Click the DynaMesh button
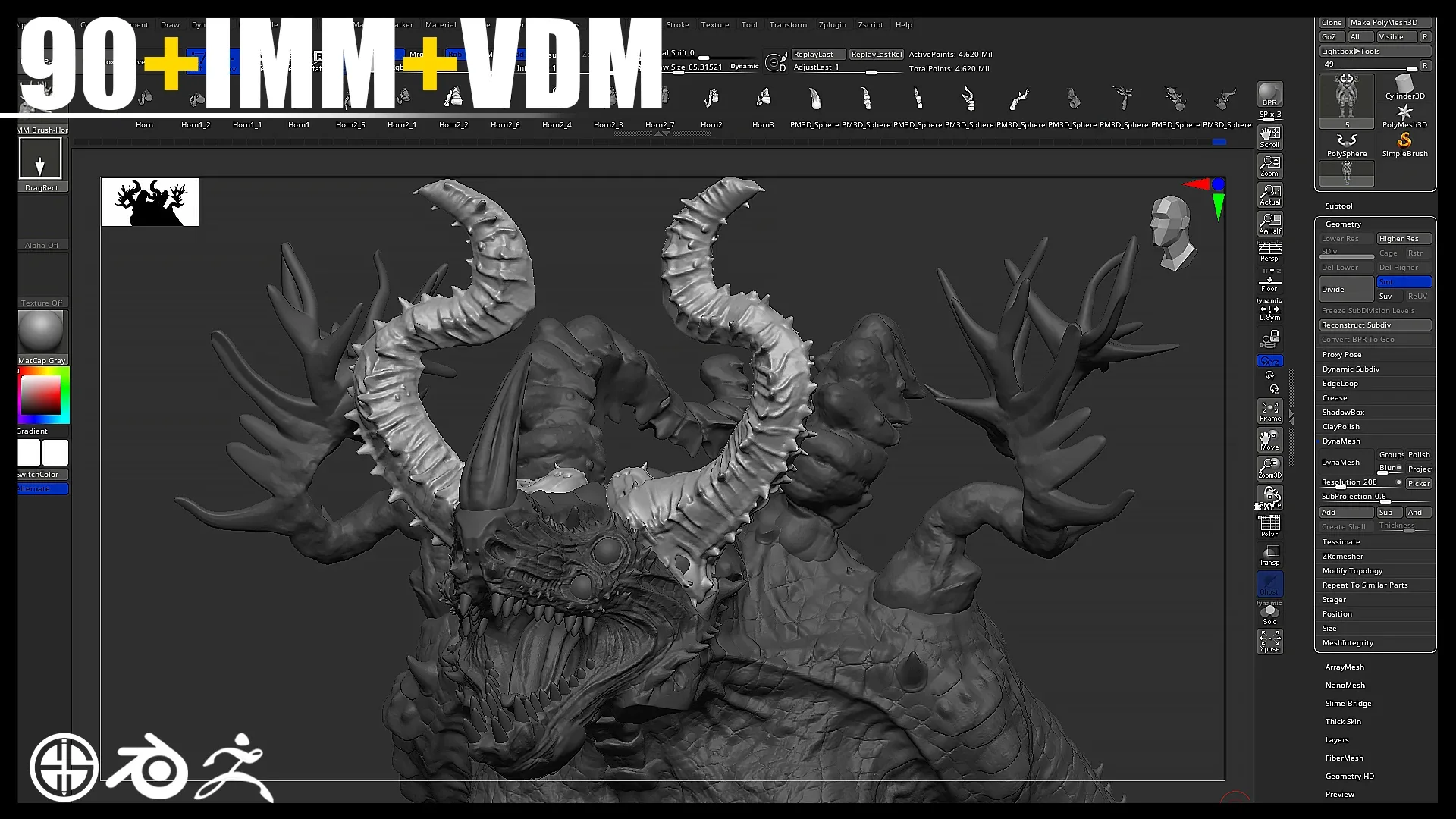 point(1346,463)
